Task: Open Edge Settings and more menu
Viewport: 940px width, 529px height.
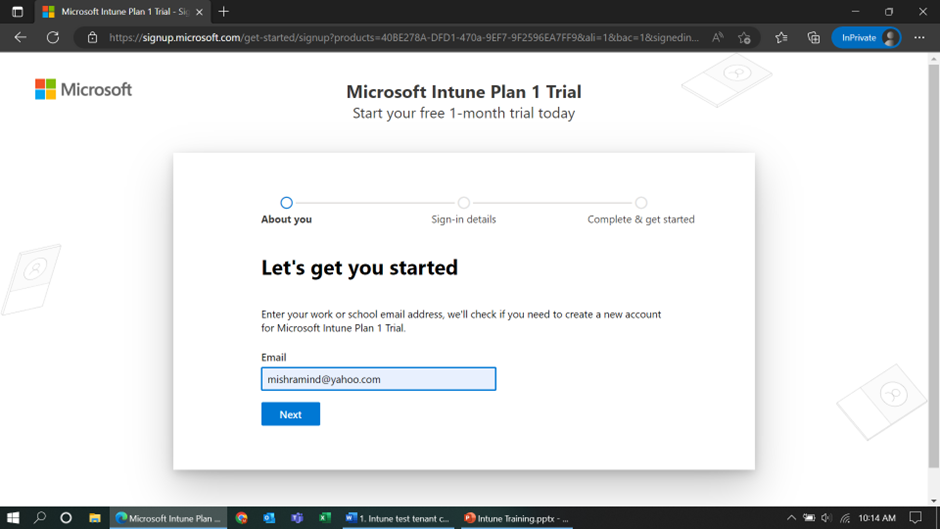Action: (919, 38)
